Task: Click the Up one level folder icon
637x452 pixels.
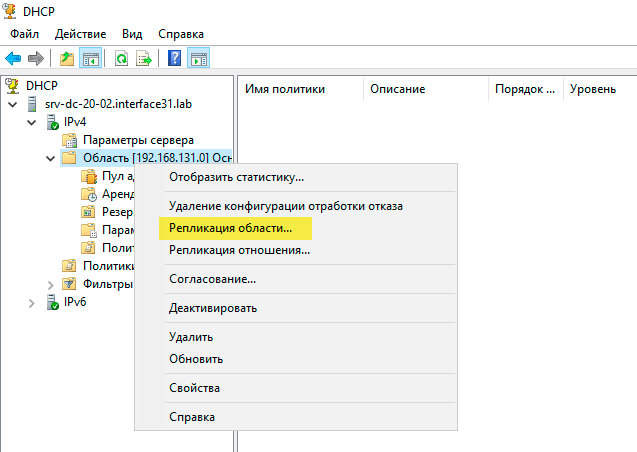Action: coord(67,58)
